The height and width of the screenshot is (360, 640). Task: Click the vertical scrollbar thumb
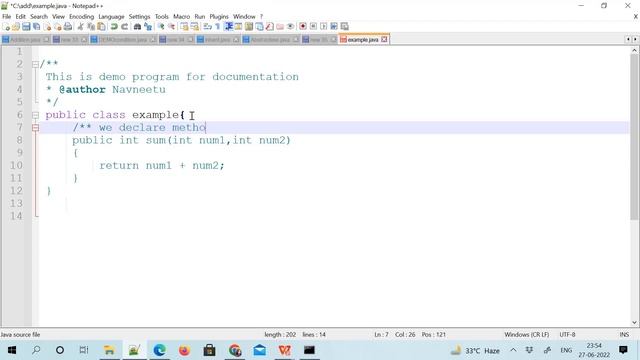[634, 137]
